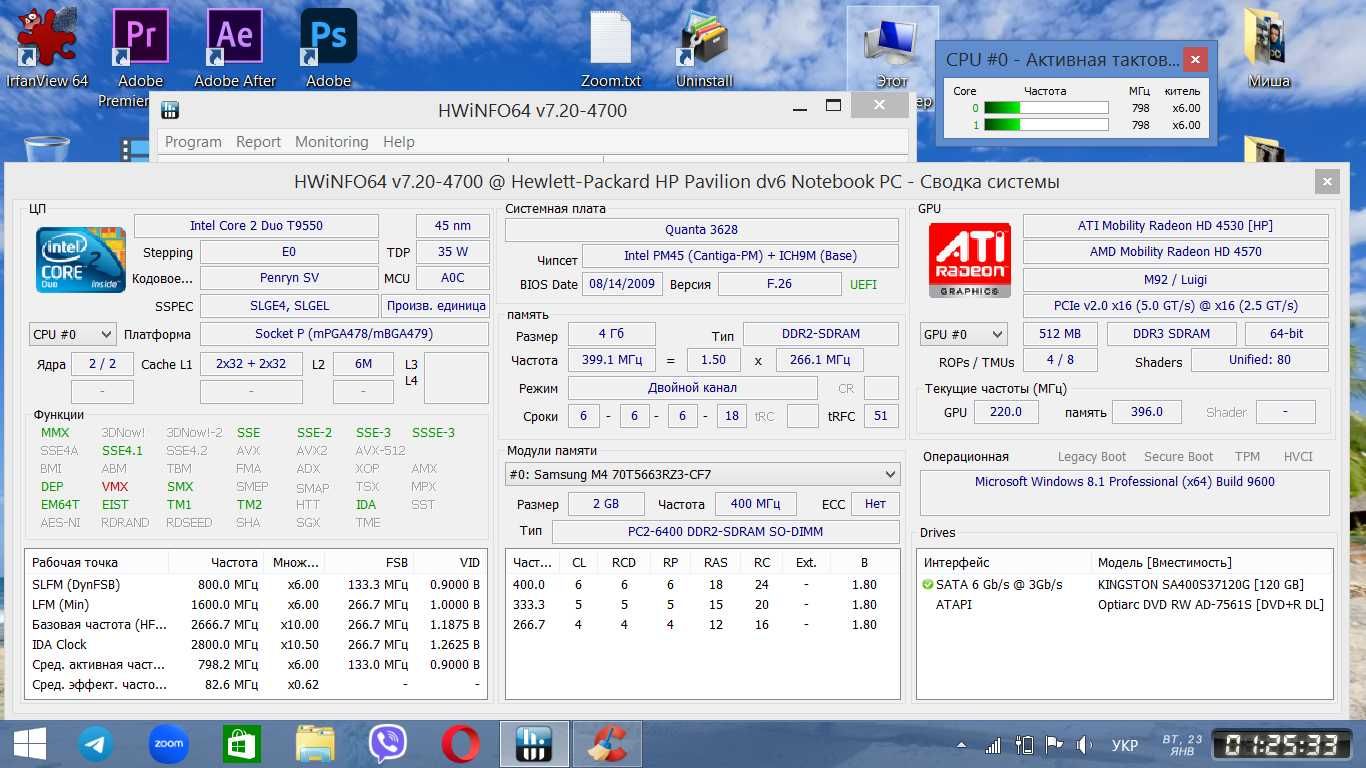This screenshot has height=768, width=1366.
Task: Open Windows Store from the taskbar
Action: click(x=241, y=744)
